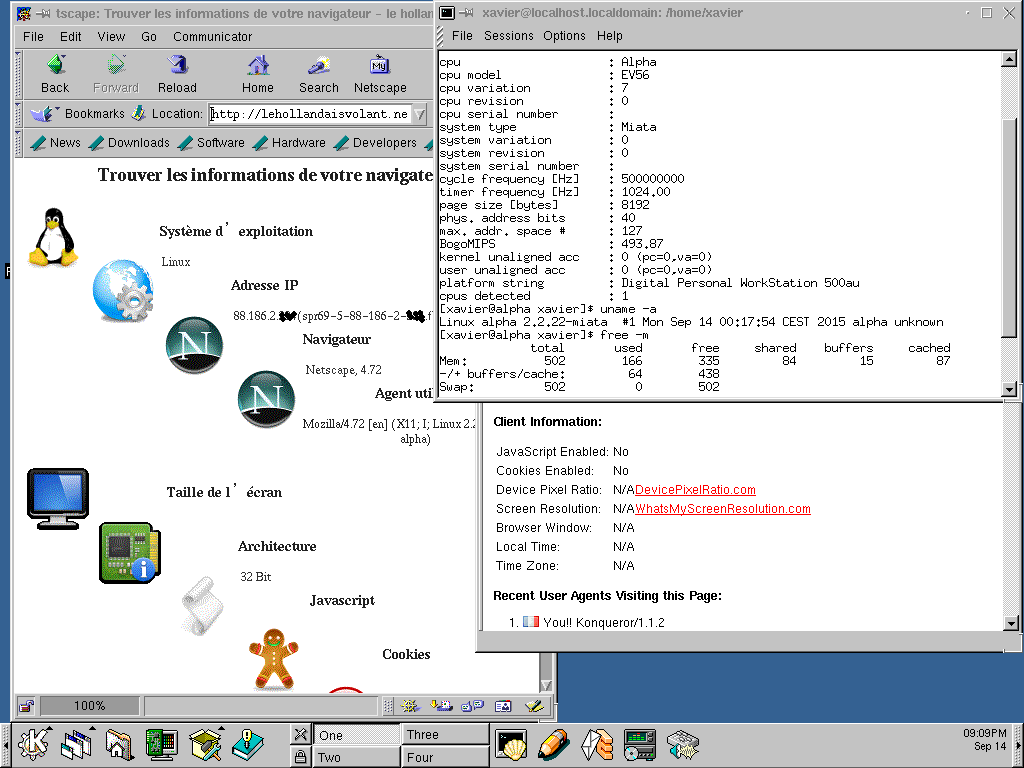
Task: Reload the page in Netscape
Action: click(x=177, y=74)
